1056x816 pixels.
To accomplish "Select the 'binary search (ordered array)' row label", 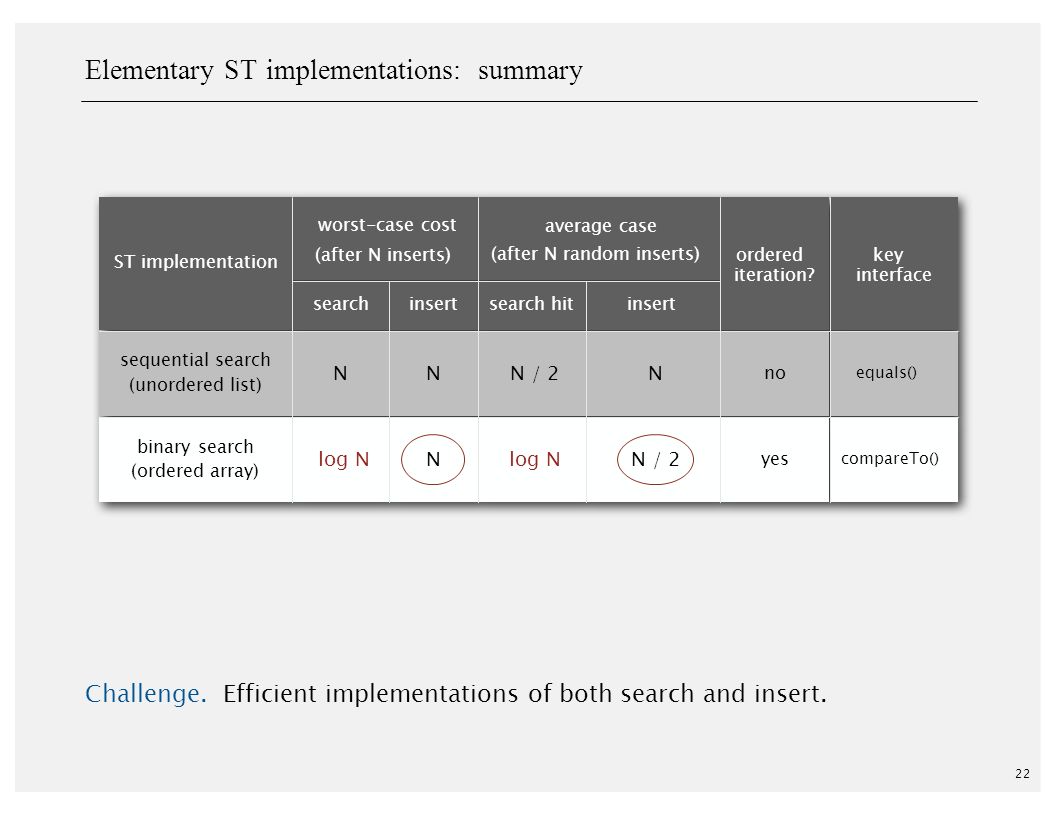I will 195,459.
